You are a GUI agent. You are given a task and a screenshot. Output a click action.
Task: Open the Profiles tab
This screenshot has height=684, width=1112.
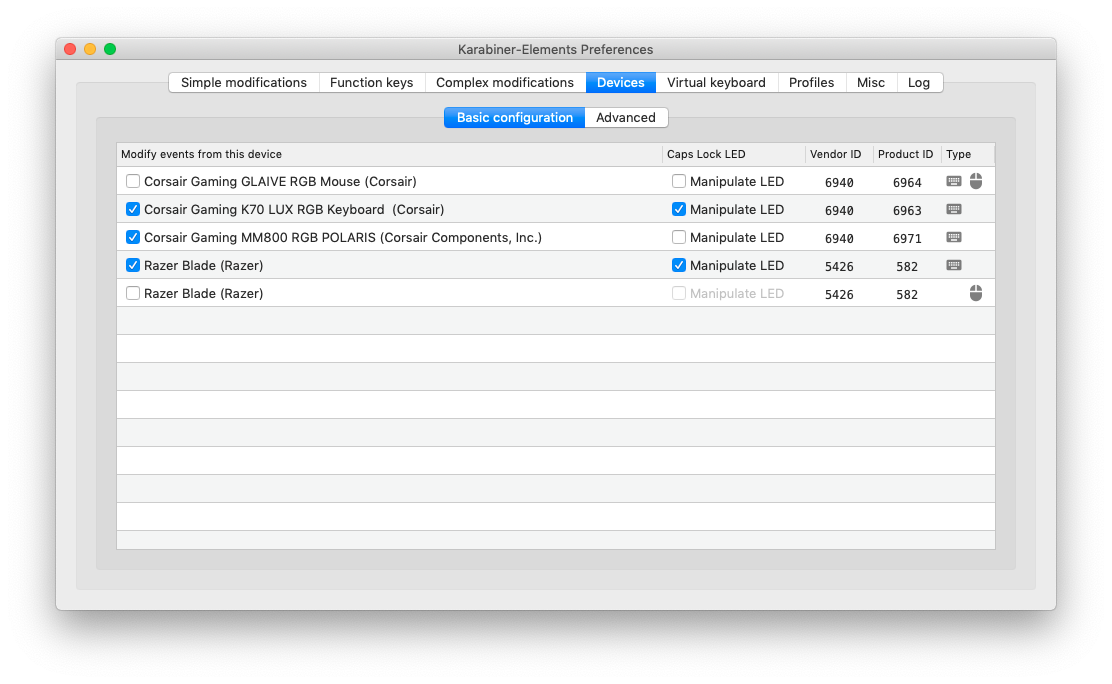click(811, 82)
